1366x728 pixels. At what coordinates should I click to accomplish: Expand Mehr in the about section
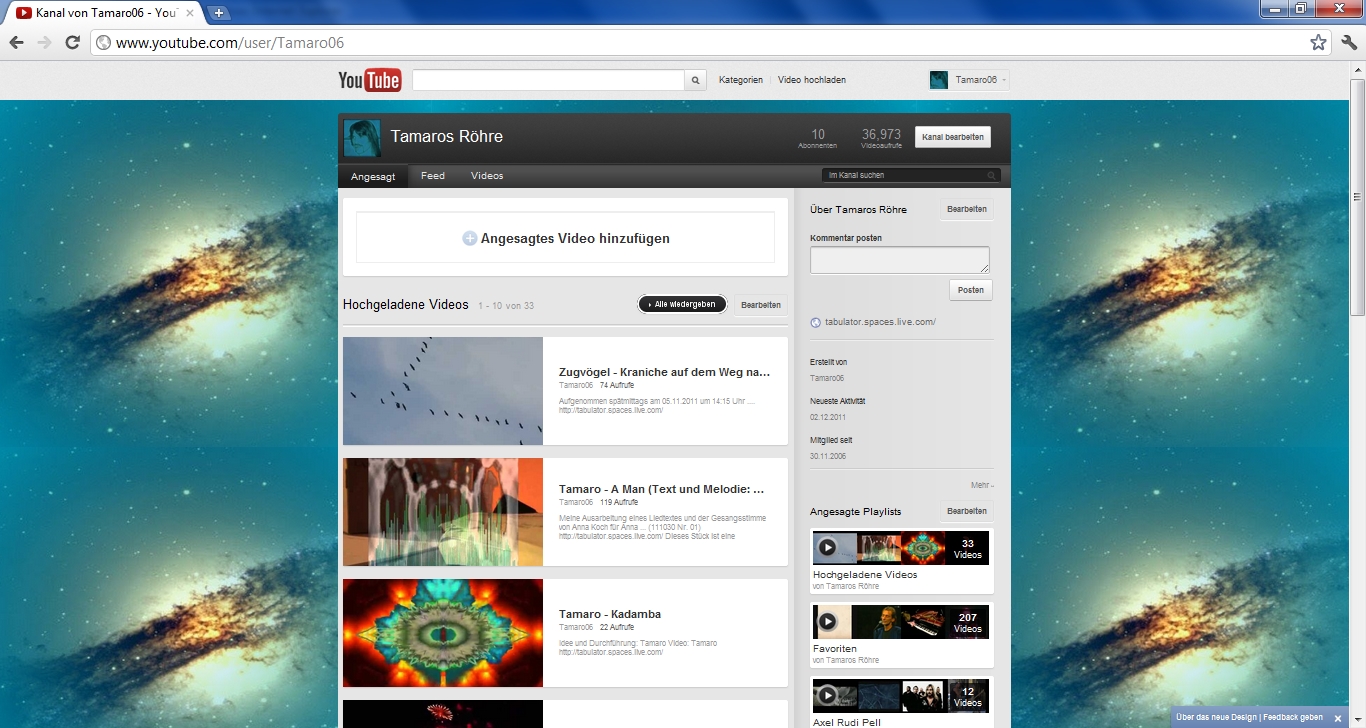coord(982,485)
